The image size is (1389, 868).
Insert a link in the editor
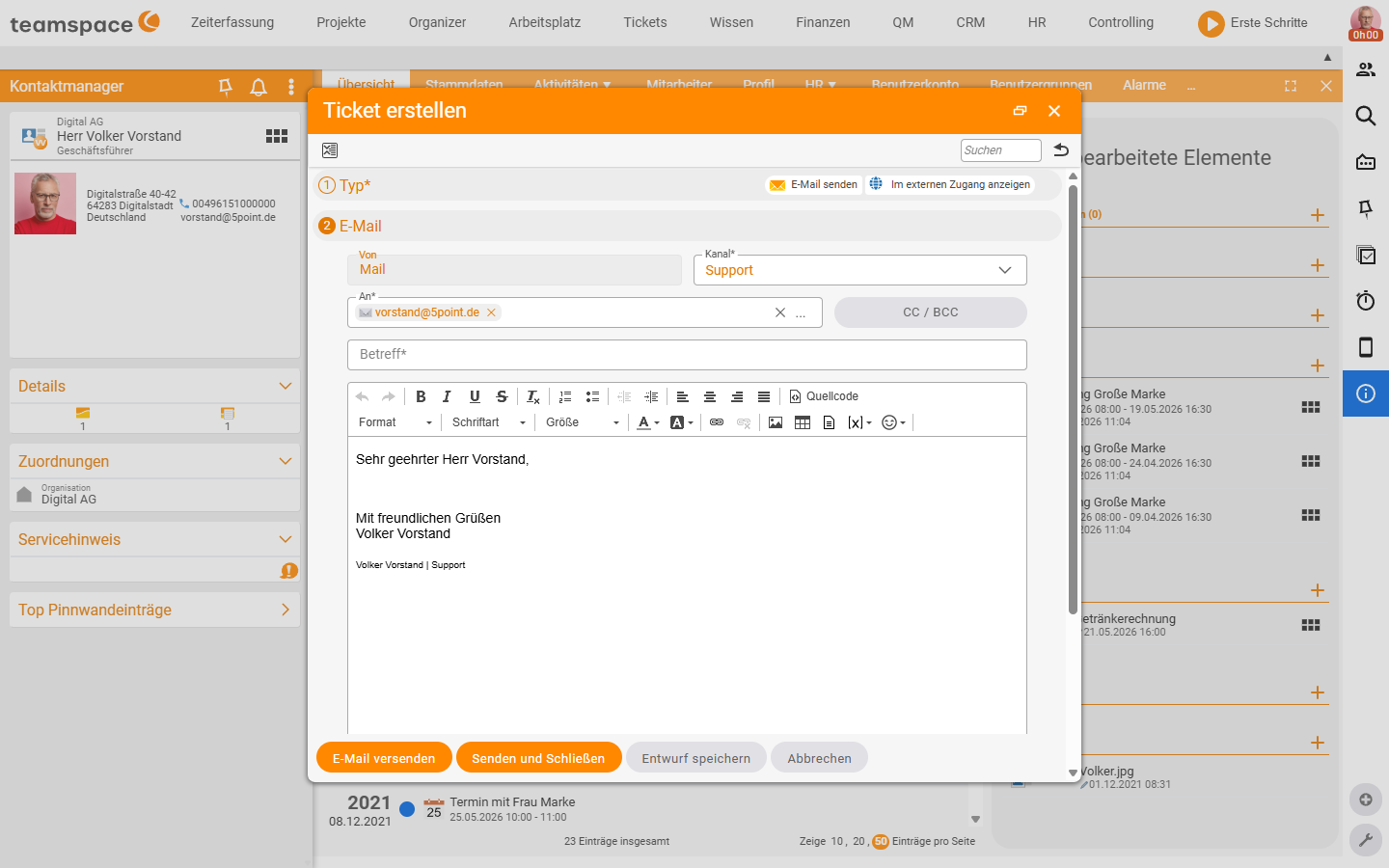[x=717, y=422]
